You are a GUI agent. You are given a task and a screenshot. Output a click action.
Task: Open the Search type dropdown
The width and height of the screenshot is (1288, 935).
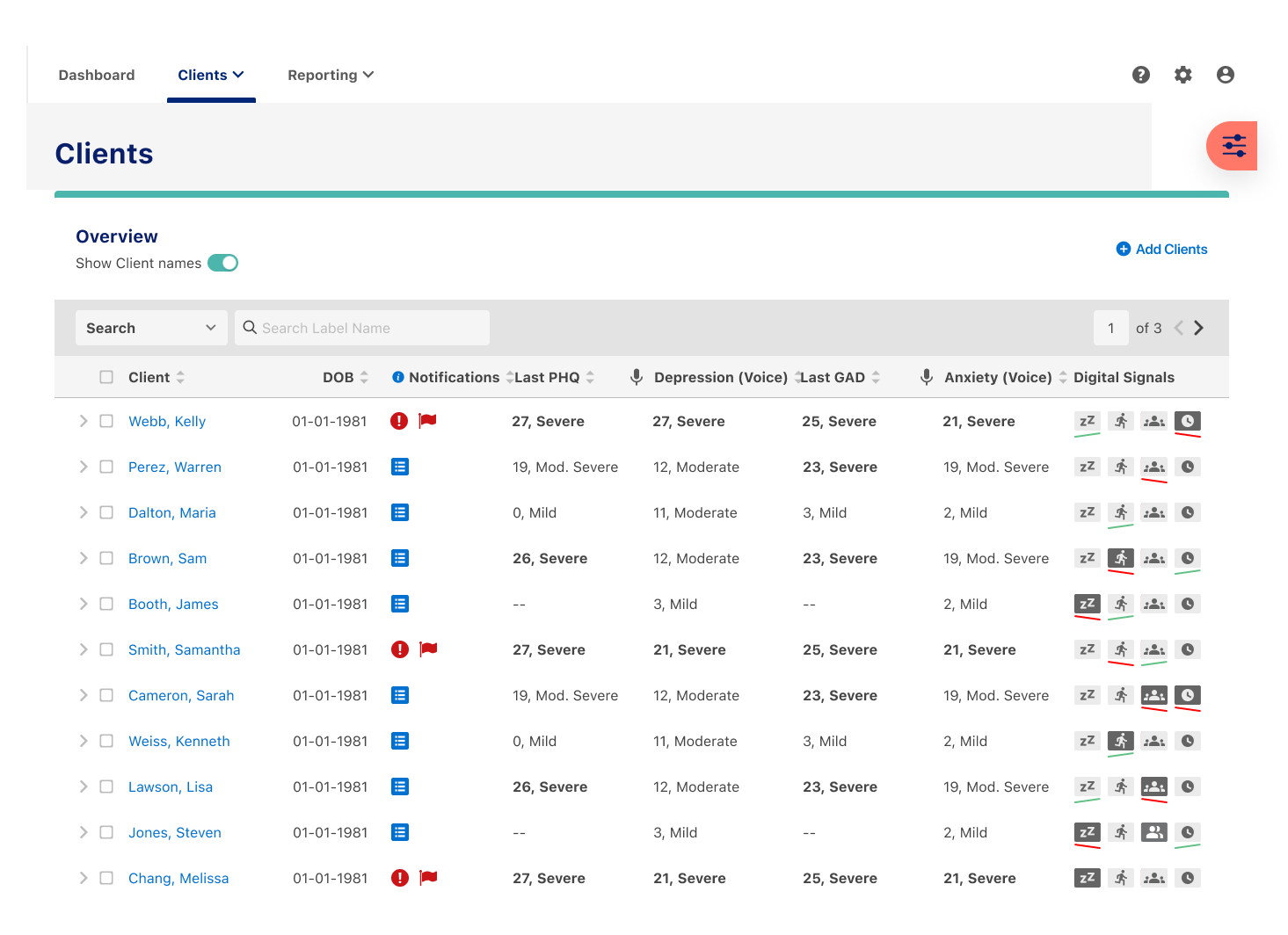pos(151,328)
